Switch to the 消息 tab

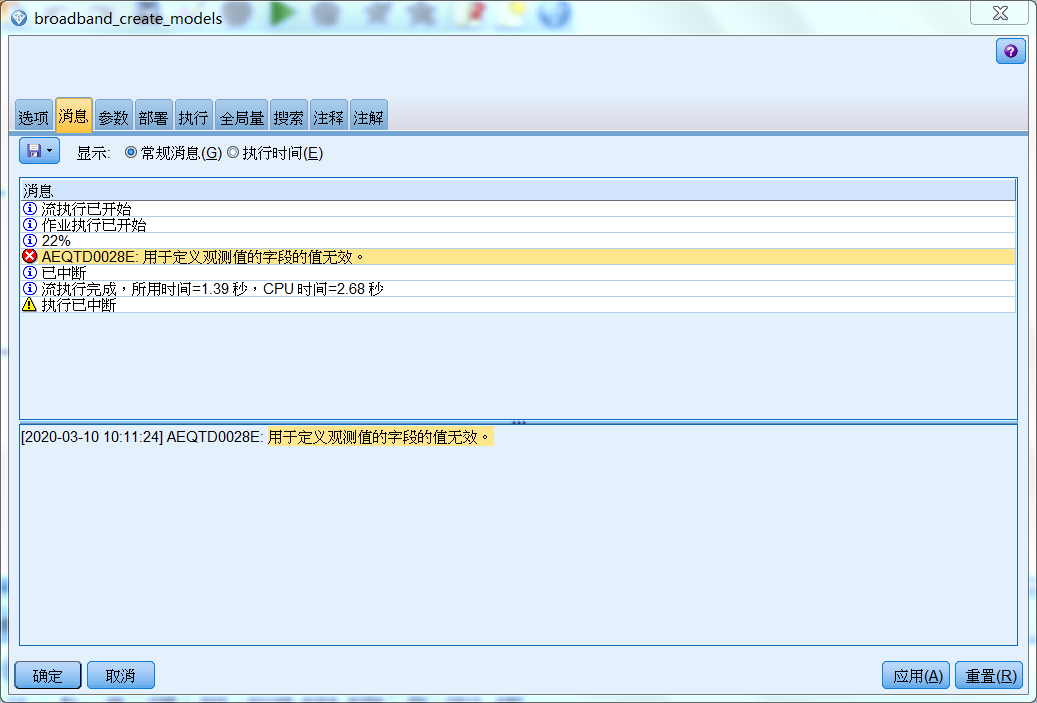pyautogui.click(x=73, y=116)
